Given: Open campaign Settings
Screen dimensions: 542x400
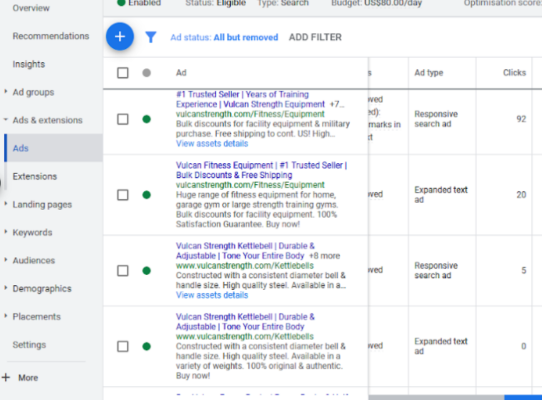Looking at the screenshot, I should 29,345.
